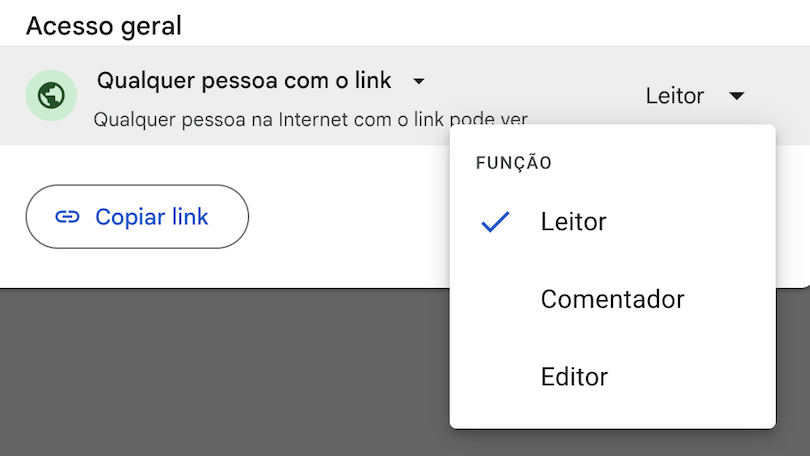Image resolution: width=810 pixels, height=456 pixels.
Task: Choose Comentador from the role menu
Action: coord(612,299)
